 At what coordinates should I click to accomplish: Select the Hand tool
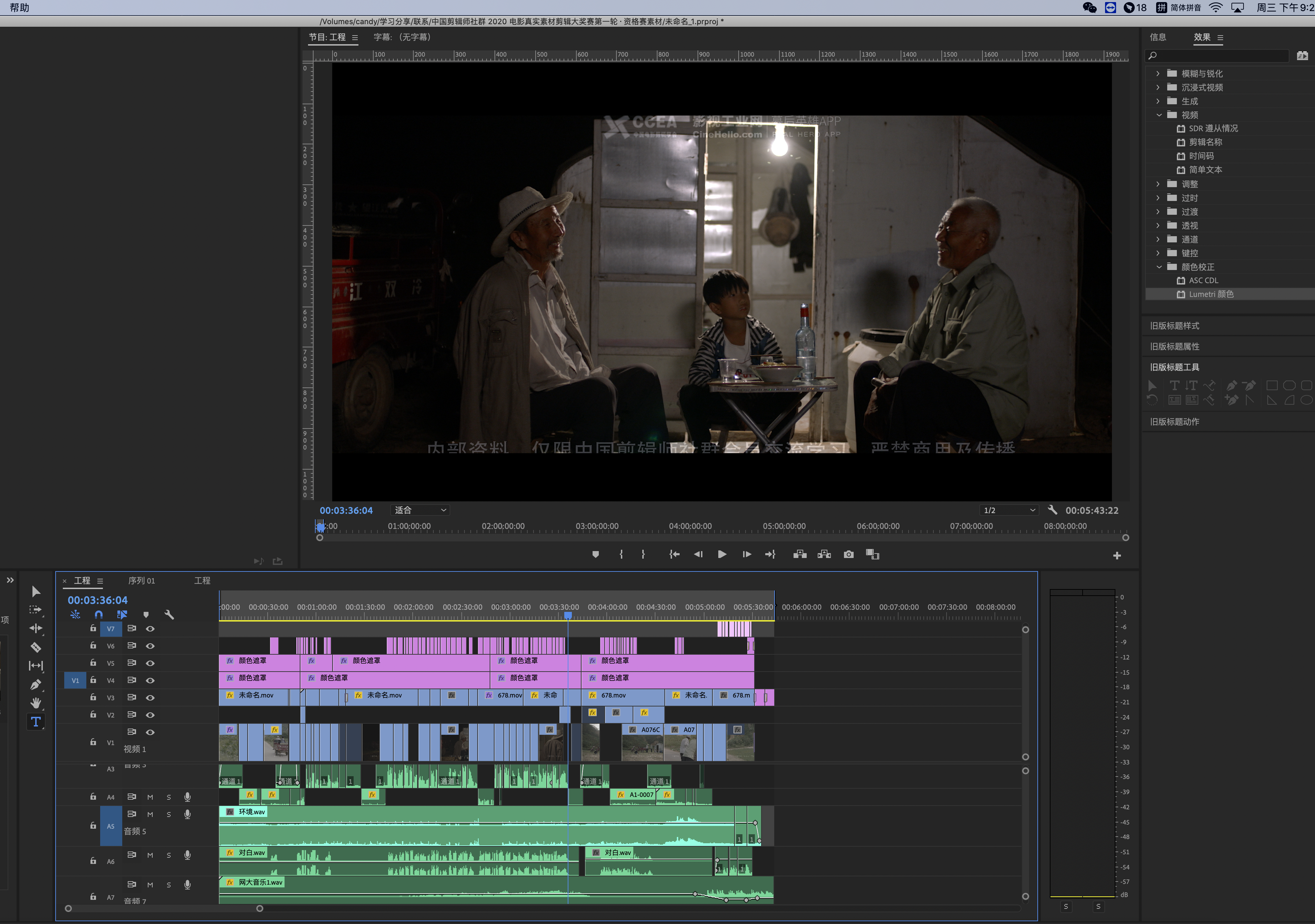tap(36, 703)
